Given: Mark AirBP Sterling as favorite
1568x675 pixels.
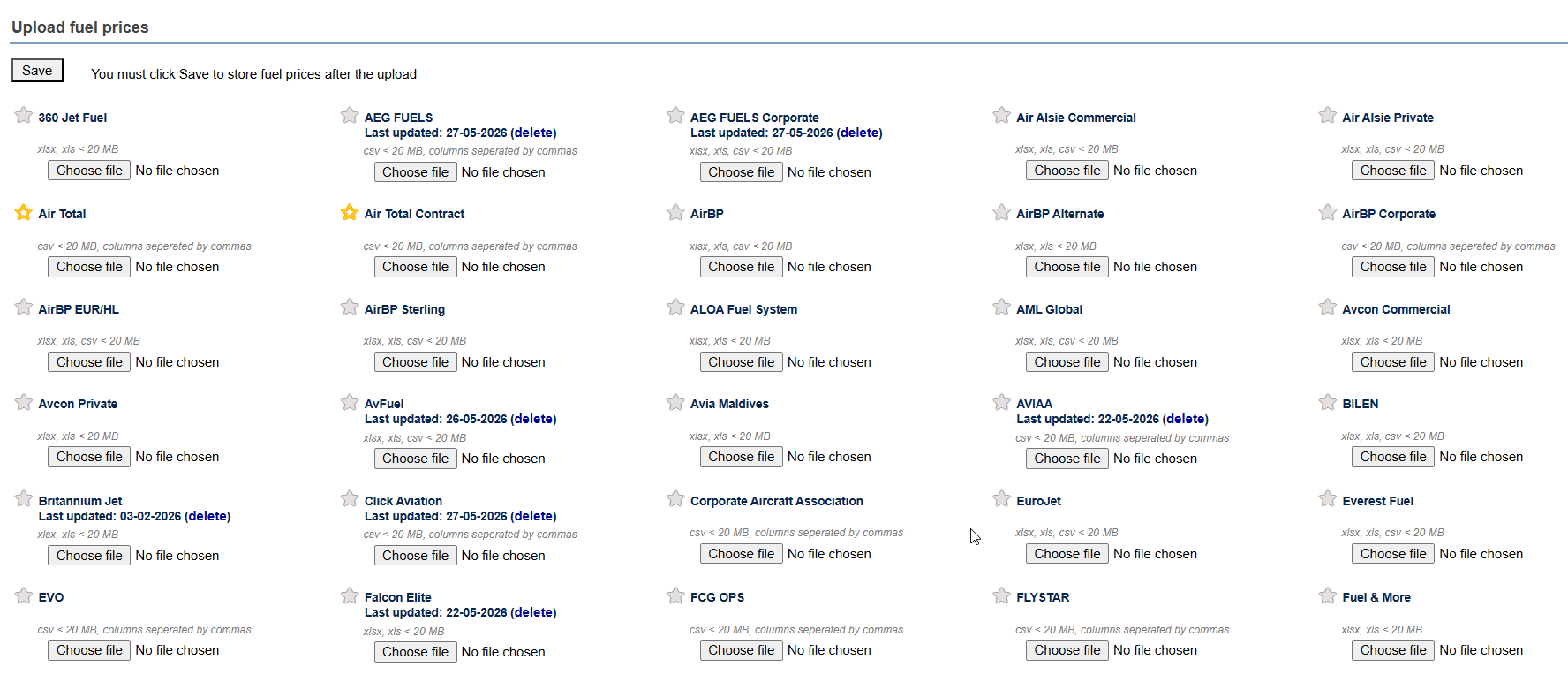Looking at the screenshot, I should [x=350, y=307].
